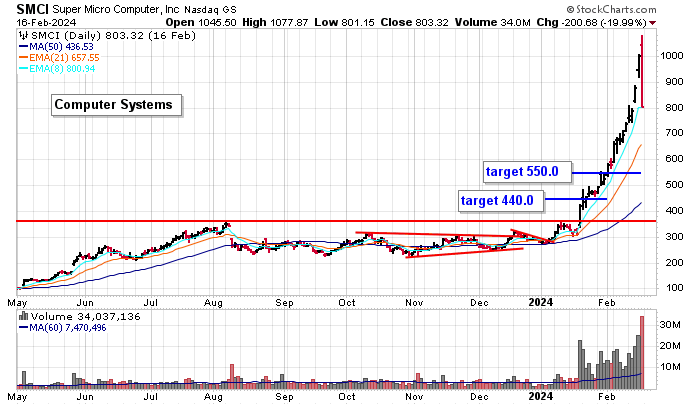The image size is (700, 405).
Task: Click the 1000 price axis label
Action: [671, 56]
